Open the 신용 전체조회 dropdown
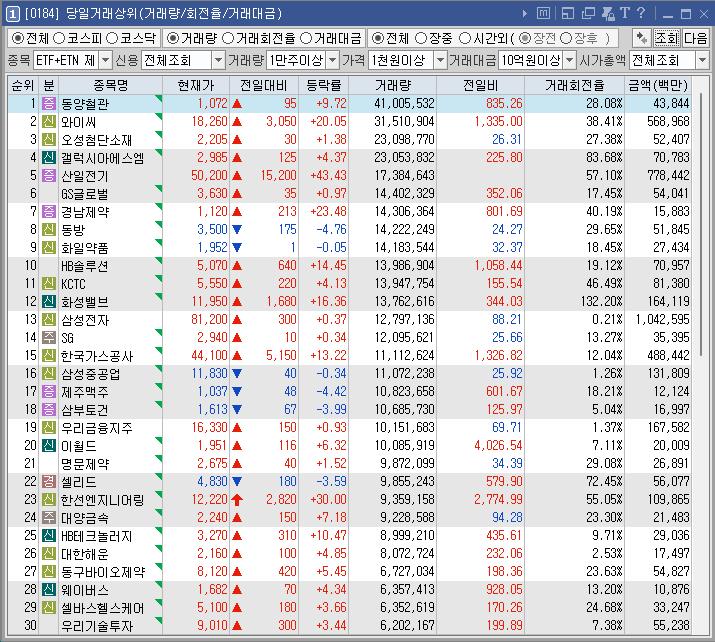The image size is (715, 642). [218, 60]
